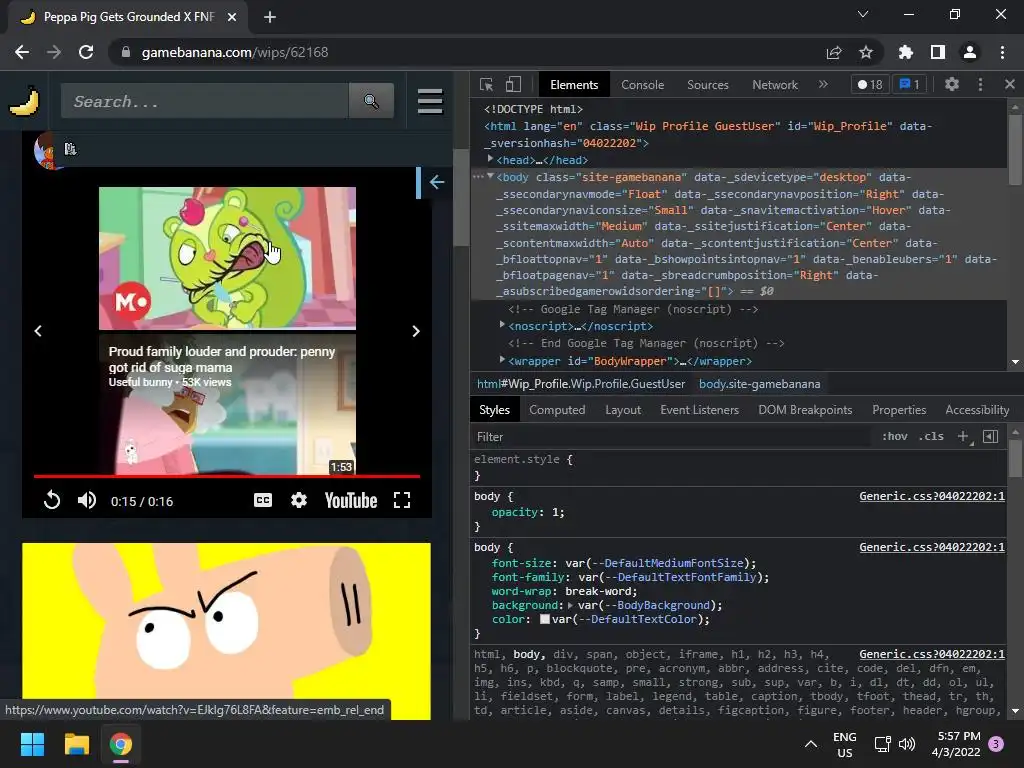The image size is (1024, 768).
Task: Expand the background shorthand triangle
Action: pyautogui.click(x=571, y=605)
